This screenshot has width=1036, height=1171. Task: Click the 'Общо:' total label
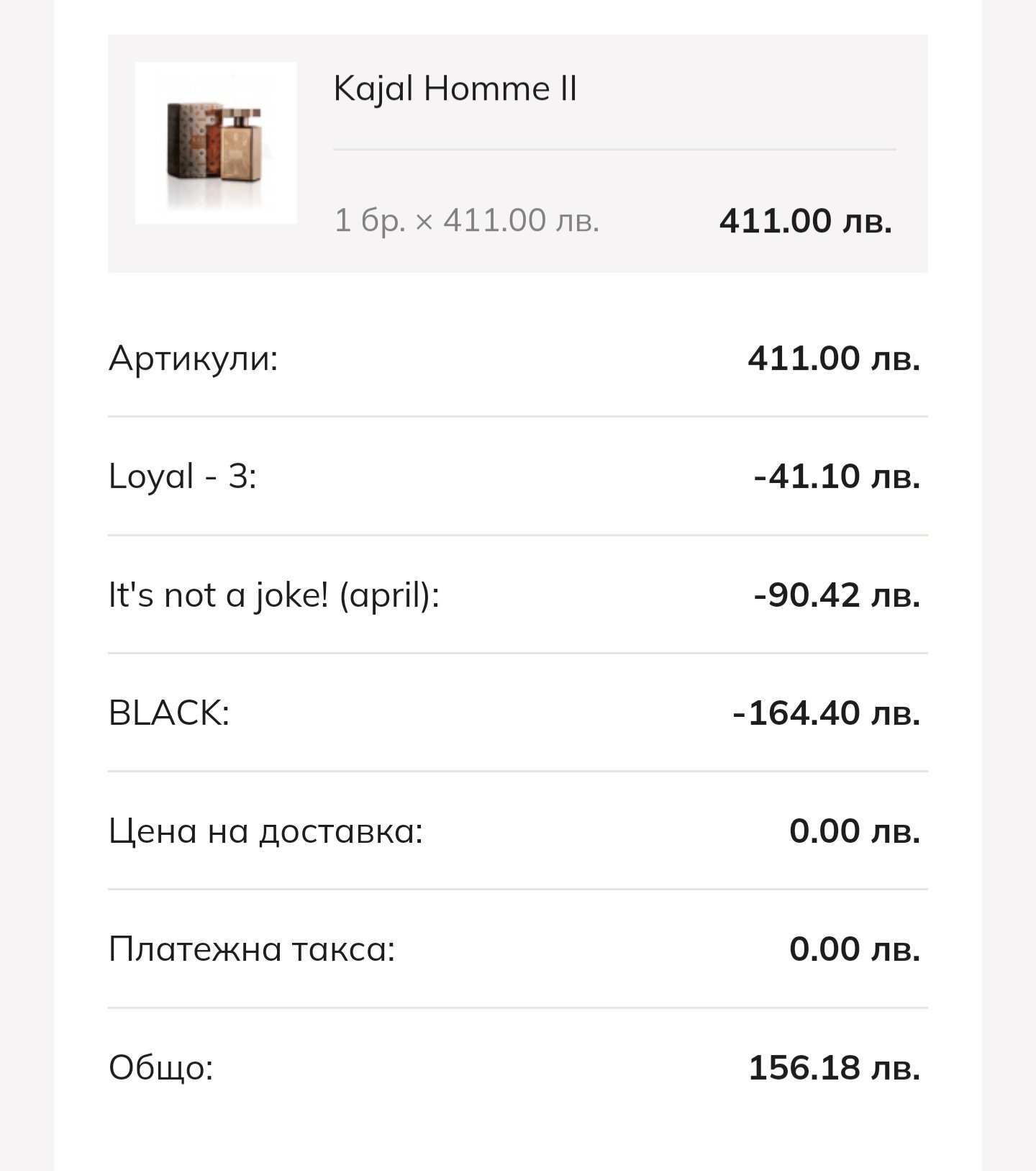click(161, 1067)
